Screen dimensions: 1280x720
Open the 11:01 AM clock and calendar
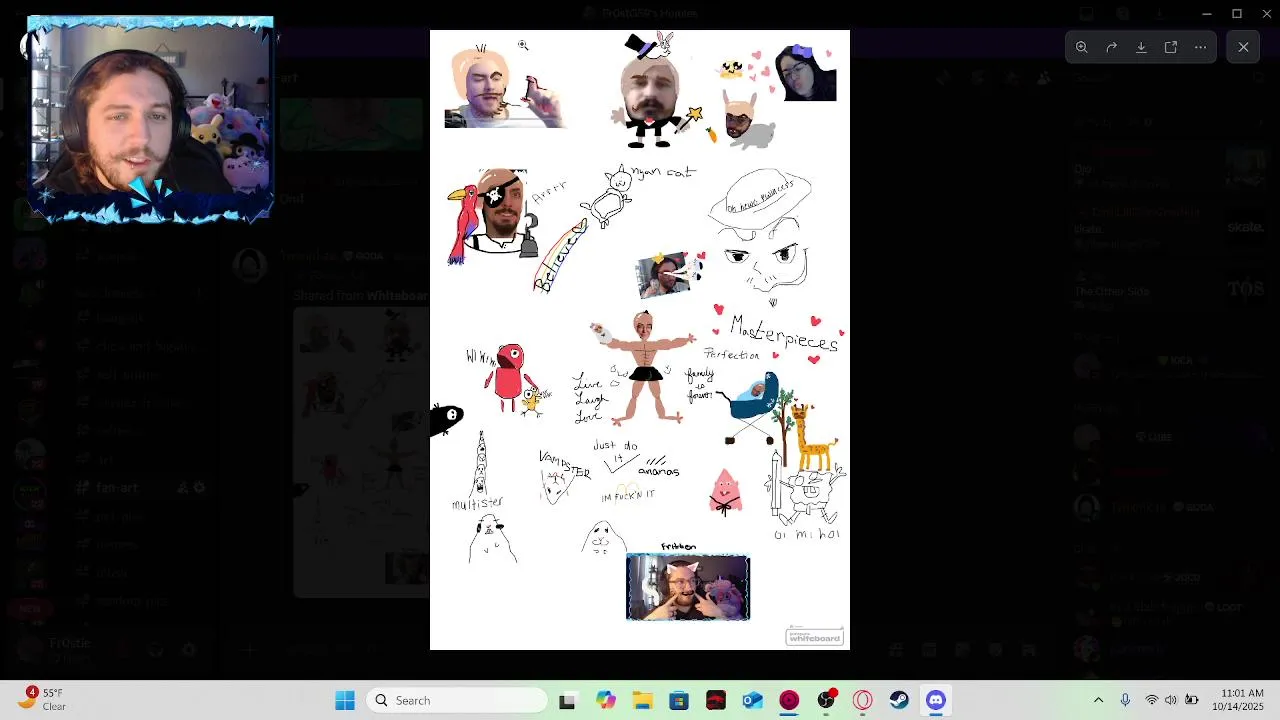click(1238, 700)
